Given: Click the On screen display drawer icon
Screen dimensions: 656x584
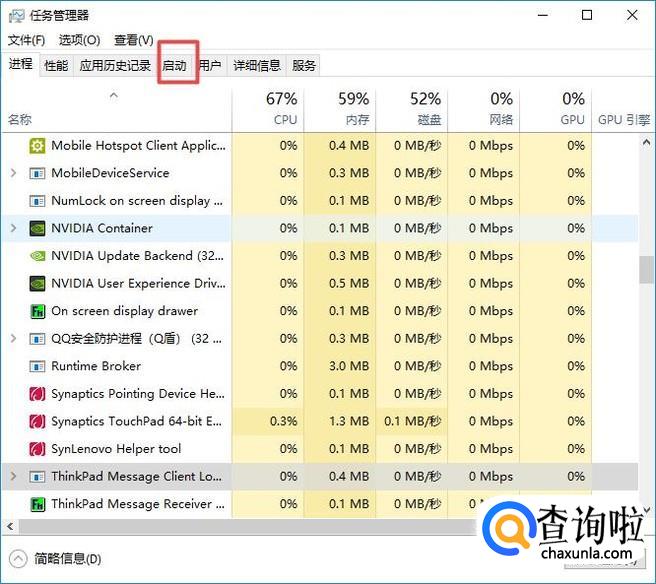Looking at the screenshot, I should pos(37,311).
